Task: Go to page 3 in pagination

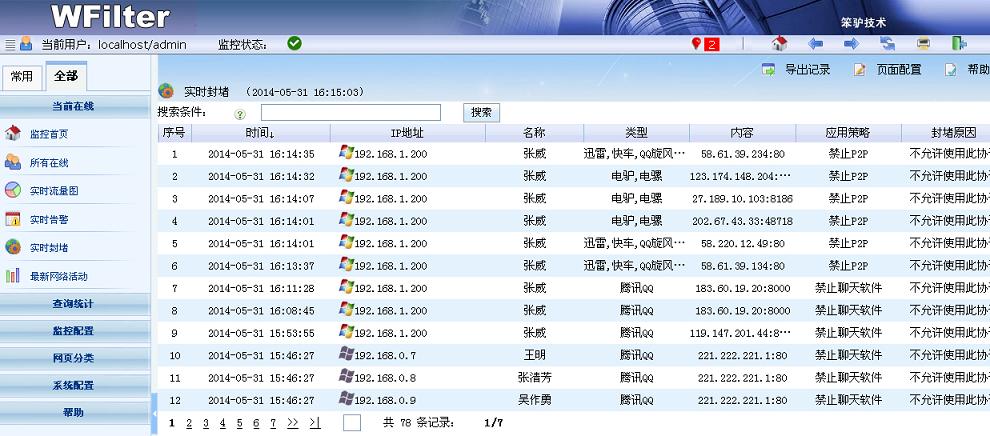Action: (x=206, y=423)
